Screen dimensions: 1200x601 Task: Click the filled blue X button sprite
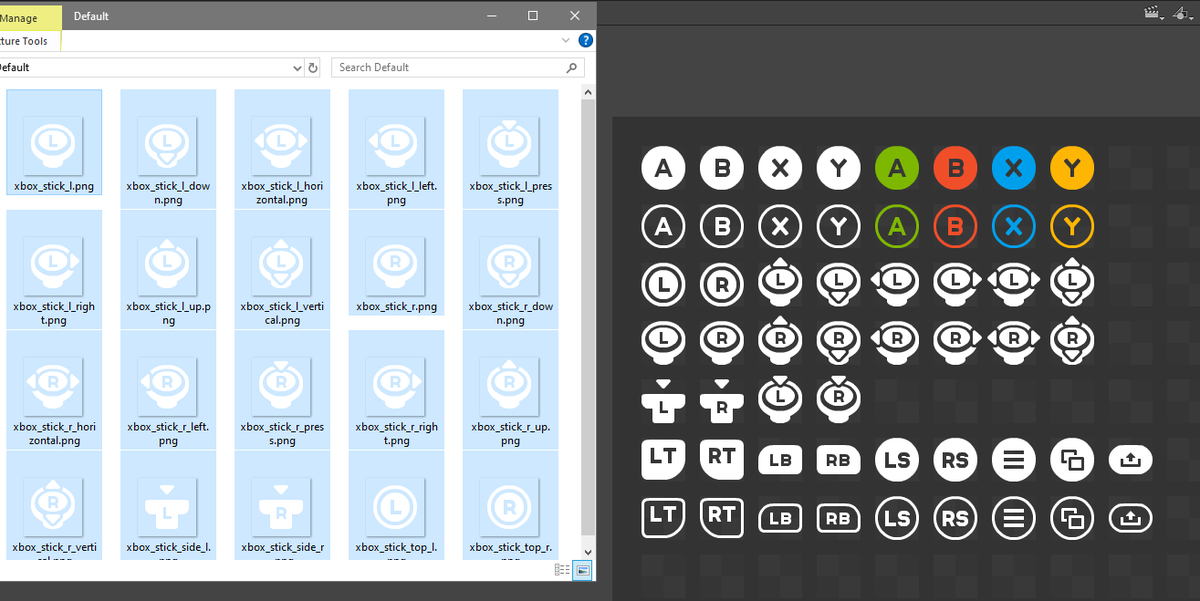point(1014,168)
